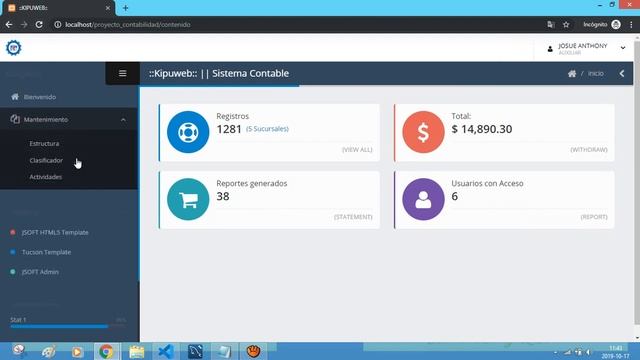Click the JOSUE ANTHONY user name

[x=582, y=46]
